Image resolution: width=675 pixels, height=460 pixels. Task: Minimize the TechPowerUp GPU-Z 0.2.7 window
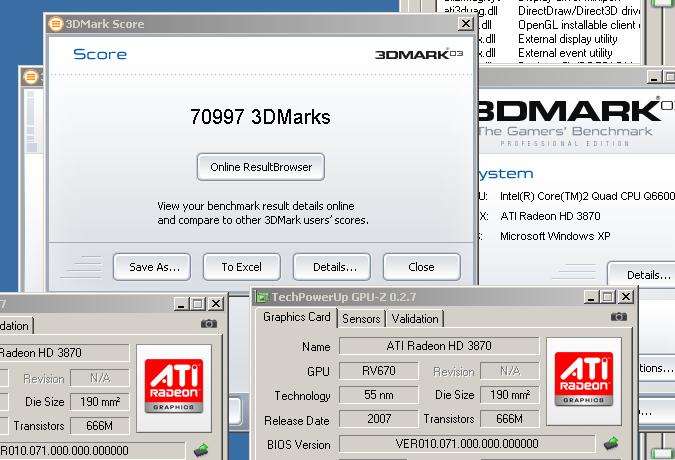[x=591, y=297]
